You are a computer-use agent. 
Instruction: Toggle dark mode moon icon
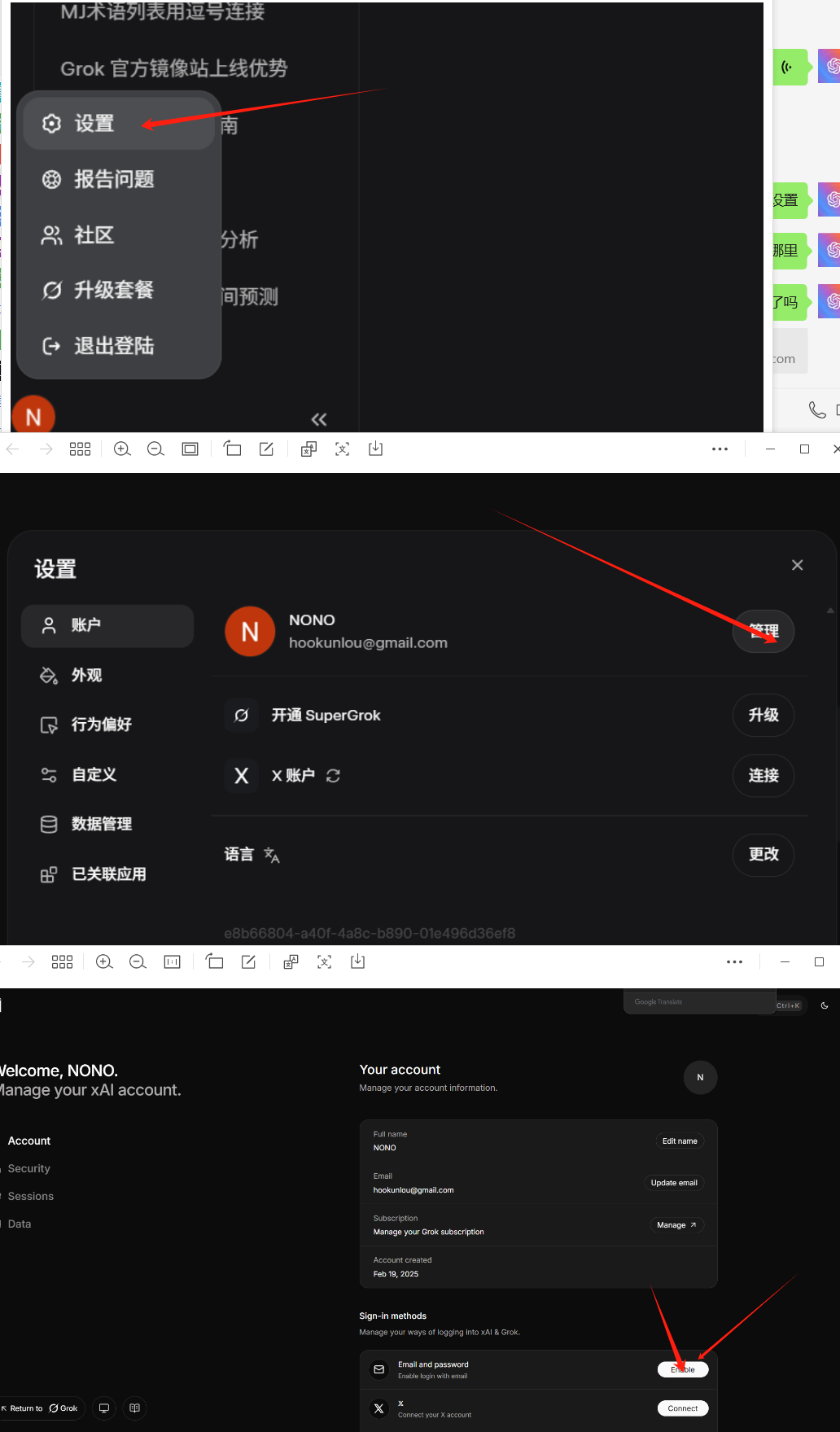tap(825, 1005)
